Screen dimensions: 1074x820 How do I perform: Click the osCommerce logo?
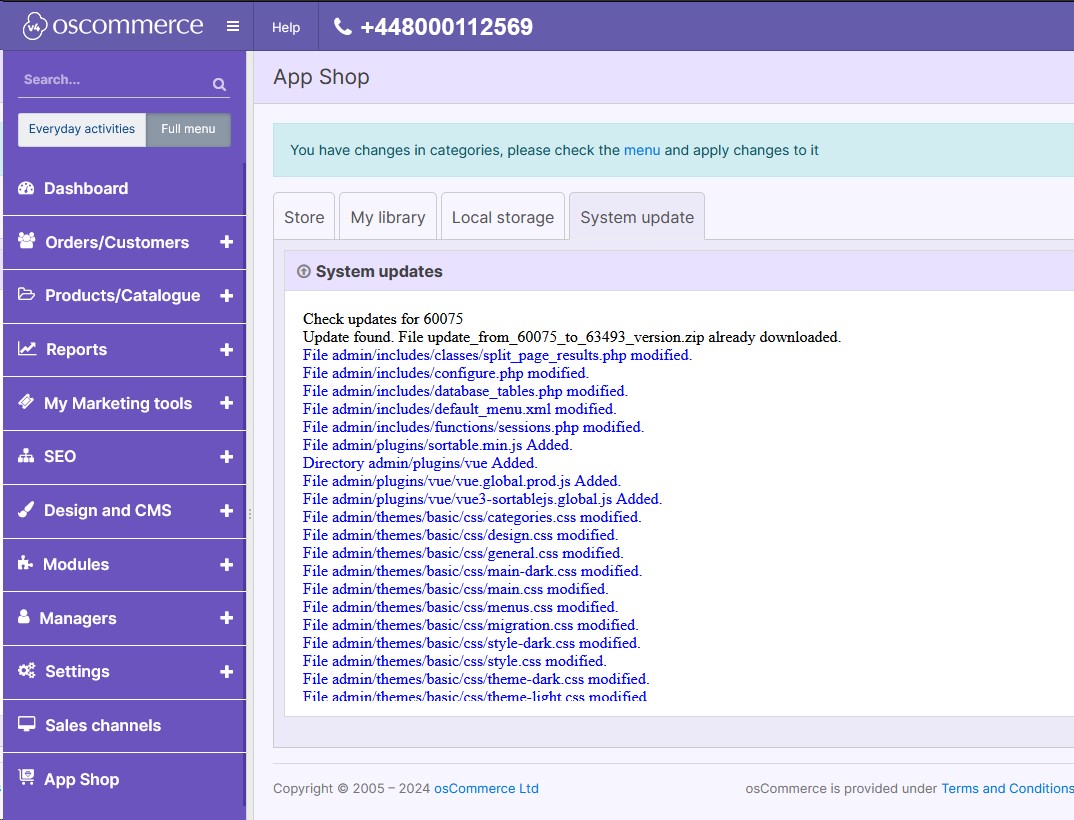[x=113, y=26]
